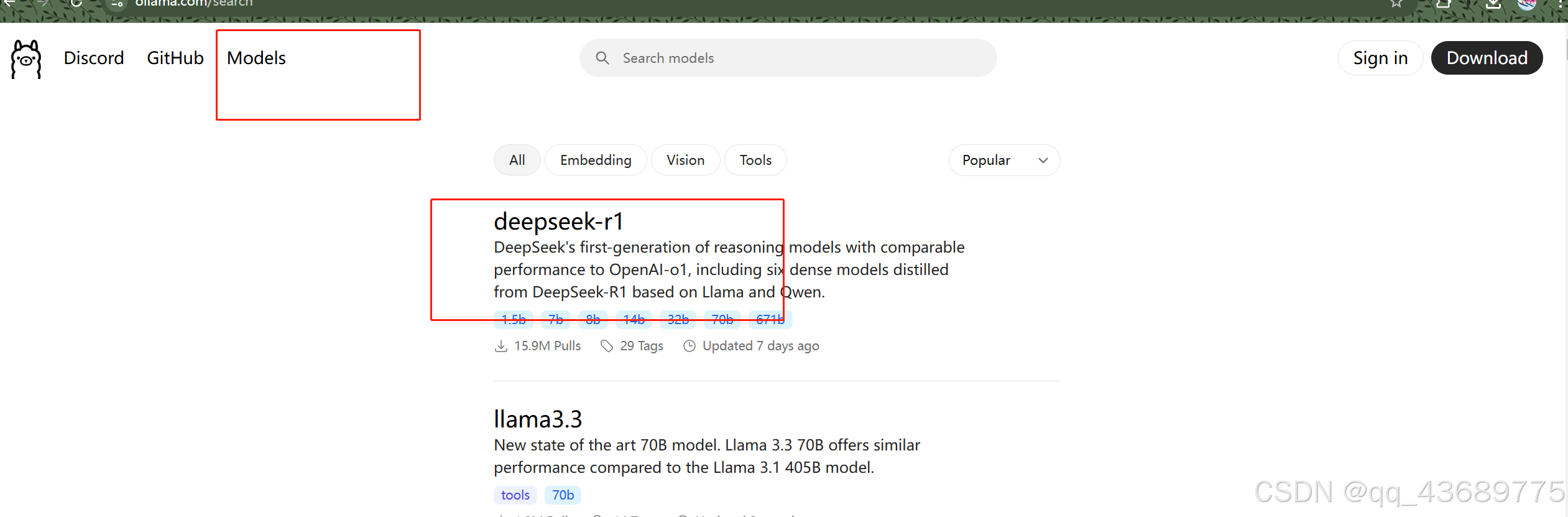Click the 7b size tag

point(556,319)
